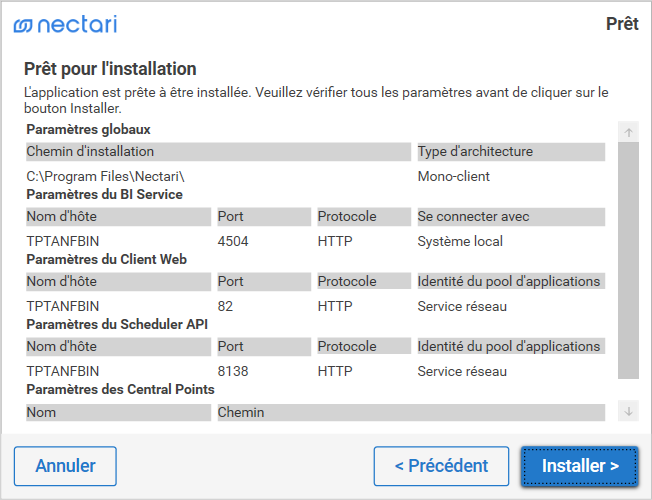This screenshot has width=652, height=500.
Task: Go back with the Précédent button
Action: [x=441, y=466]
